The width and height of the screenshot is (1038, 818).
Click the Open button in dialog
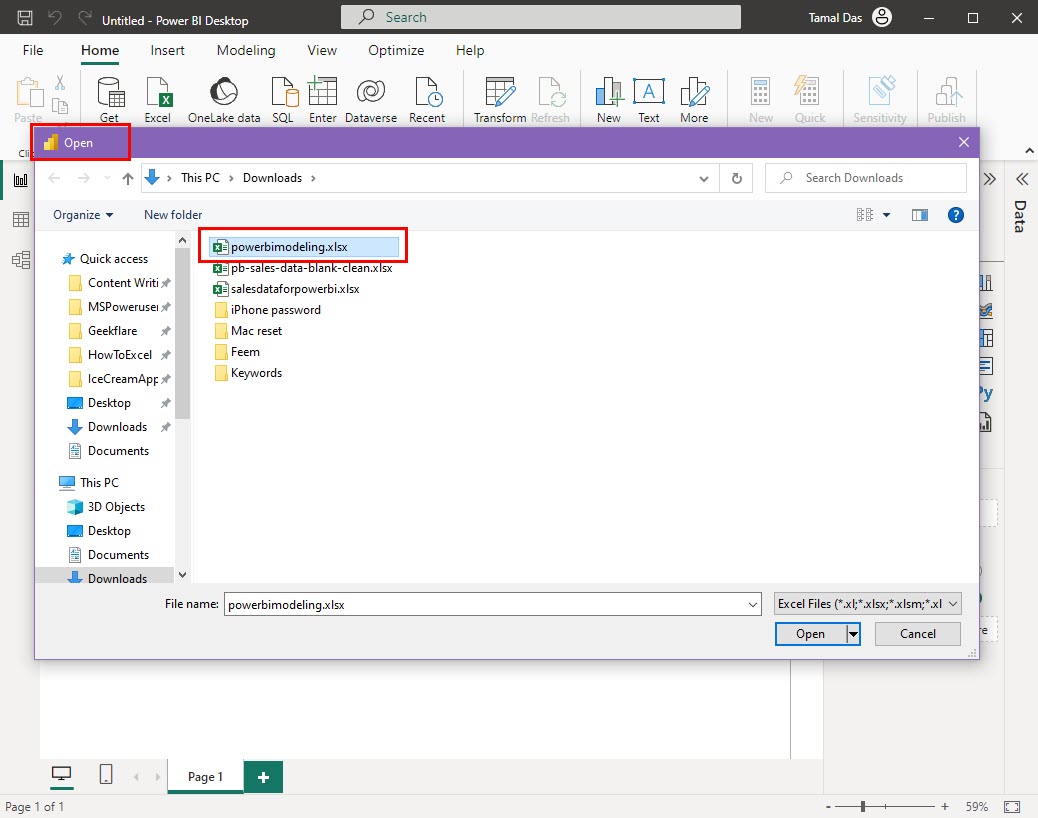click(x=811, y=634)
